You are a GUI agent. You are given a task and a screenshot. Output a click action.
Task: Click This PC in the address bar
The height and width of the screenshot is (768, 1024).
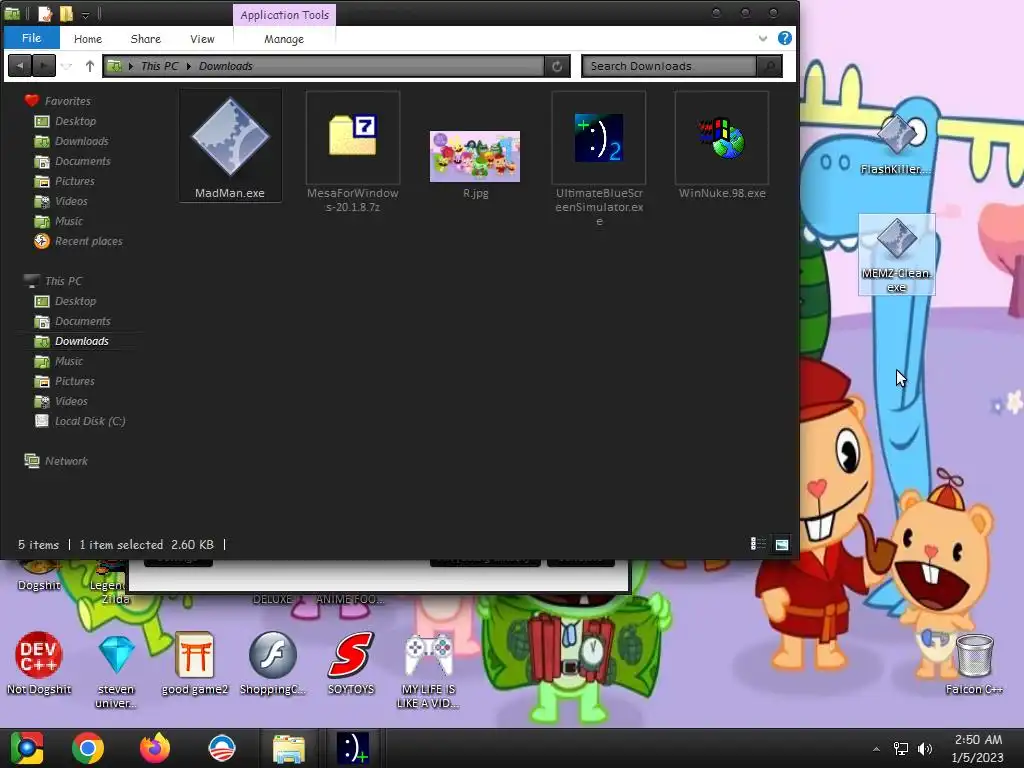[x=159, y=66]
